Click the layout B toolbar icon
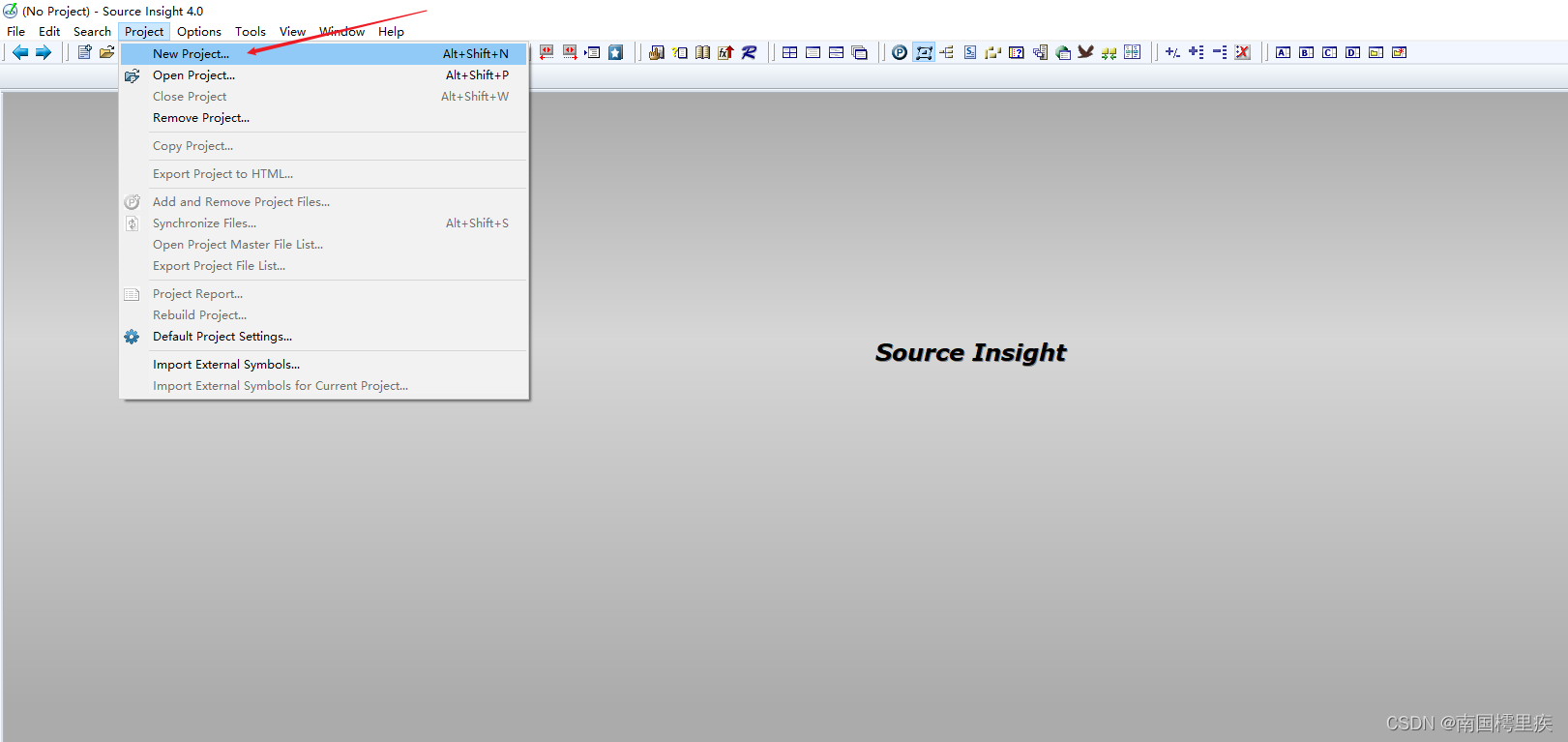 pos(1307,52)
